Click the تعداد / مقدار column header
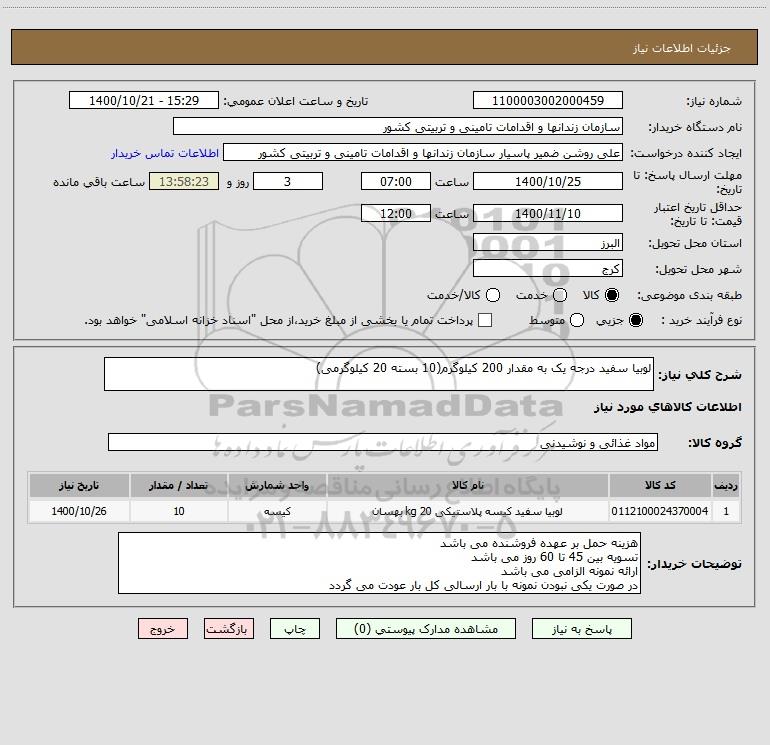The image size is (770, 745). 179,485
